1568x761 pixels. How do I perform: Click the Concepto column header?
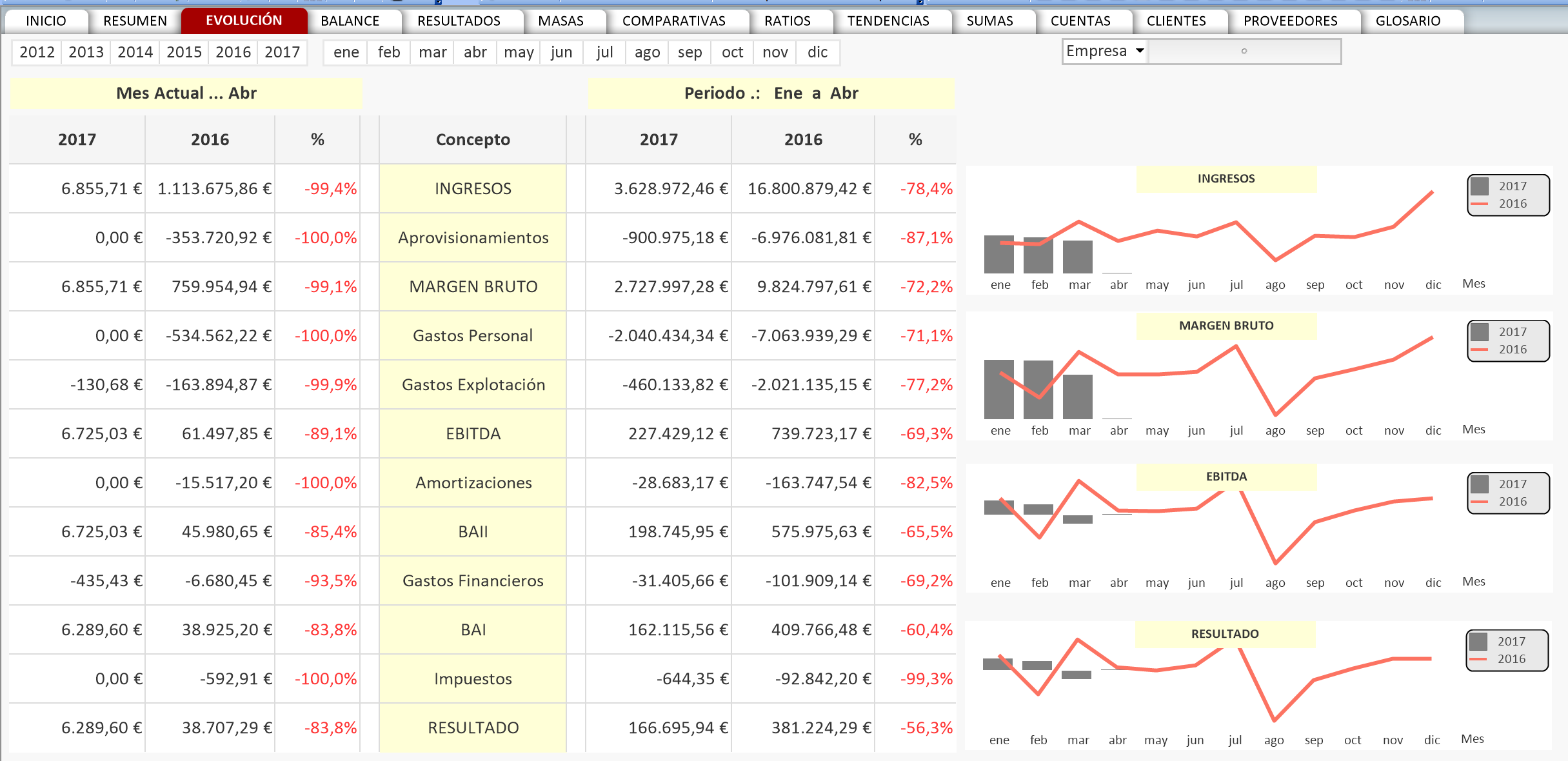tap(473, 139)
